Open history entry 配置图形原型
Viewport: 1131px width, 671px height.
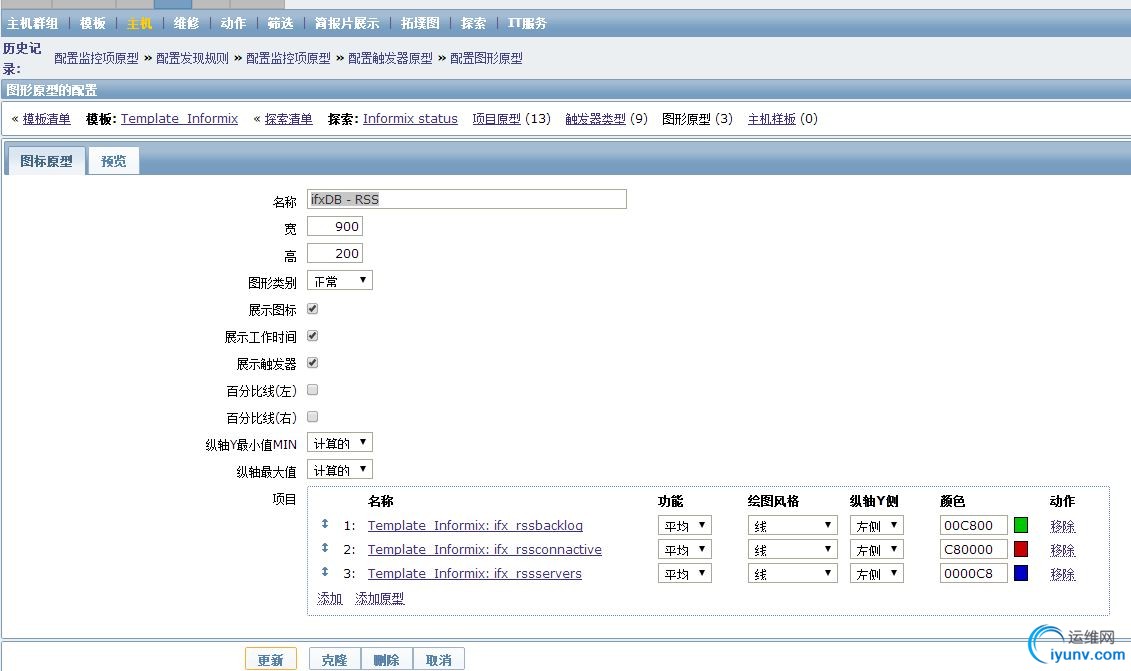point(486,58)
